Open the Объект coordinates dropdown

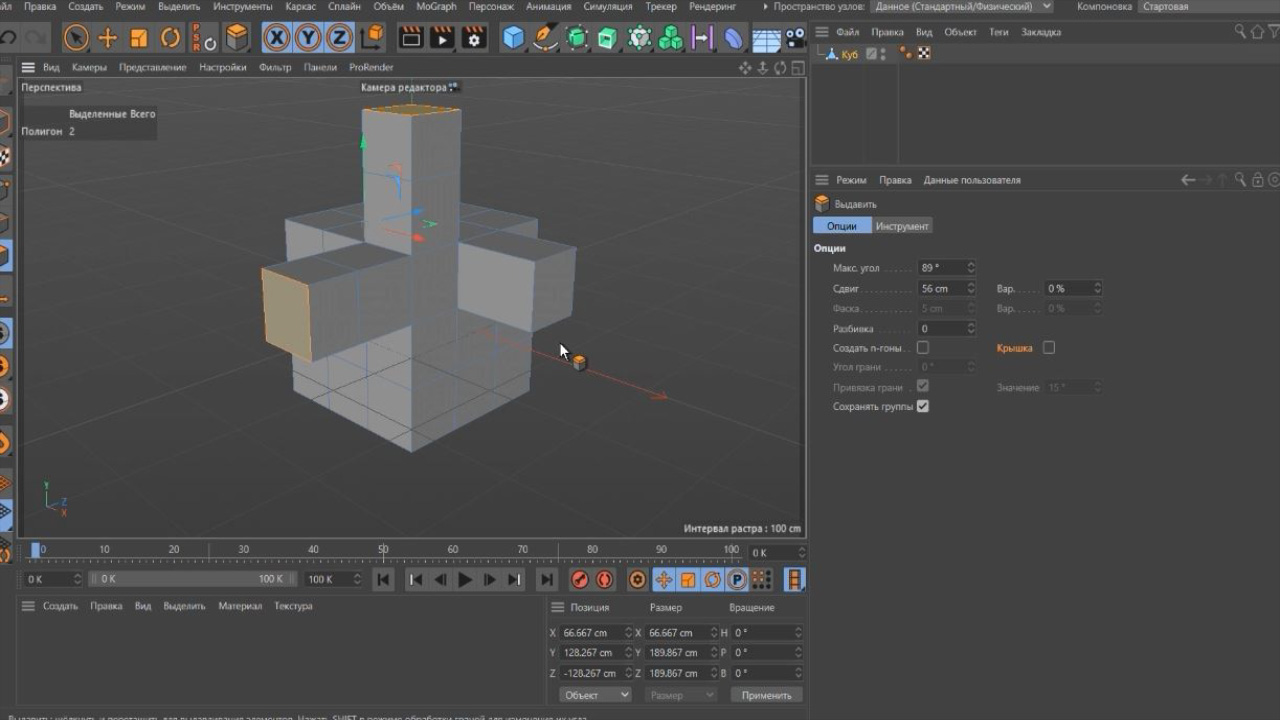tap(595, 693)
